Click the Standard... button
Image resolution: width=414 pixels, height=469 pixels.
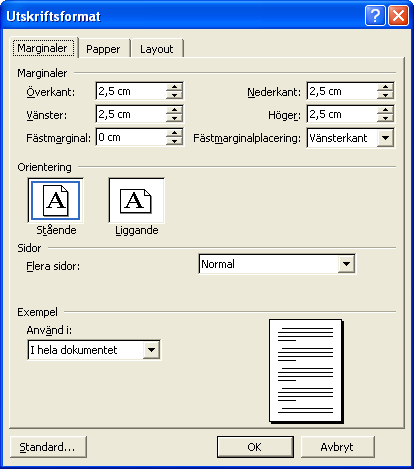tap(48, 447)
